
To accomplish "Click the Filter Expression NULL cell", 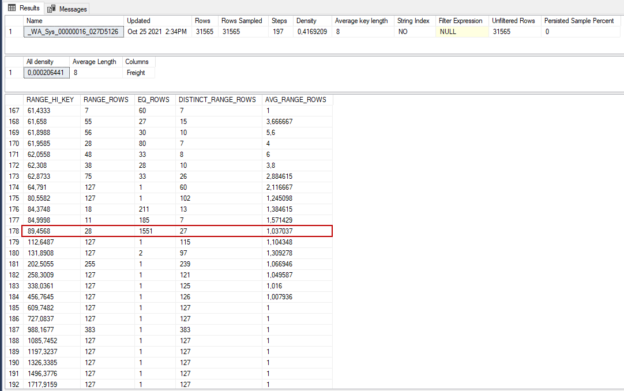I will 462,32.
